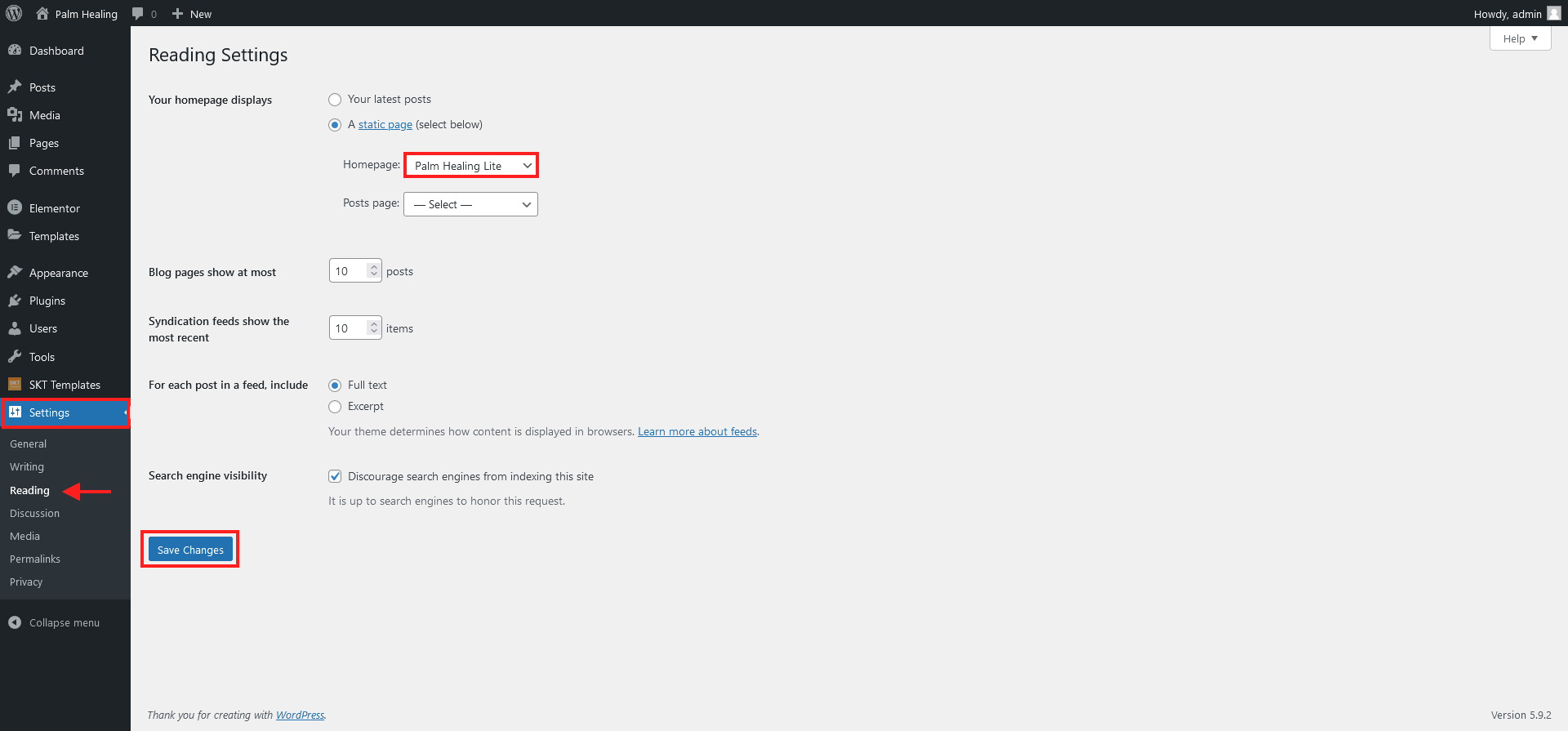Click the Collapse menu arrow icon
The width and height of the screenshot is (1568, 731).
[x=15, y=622]
